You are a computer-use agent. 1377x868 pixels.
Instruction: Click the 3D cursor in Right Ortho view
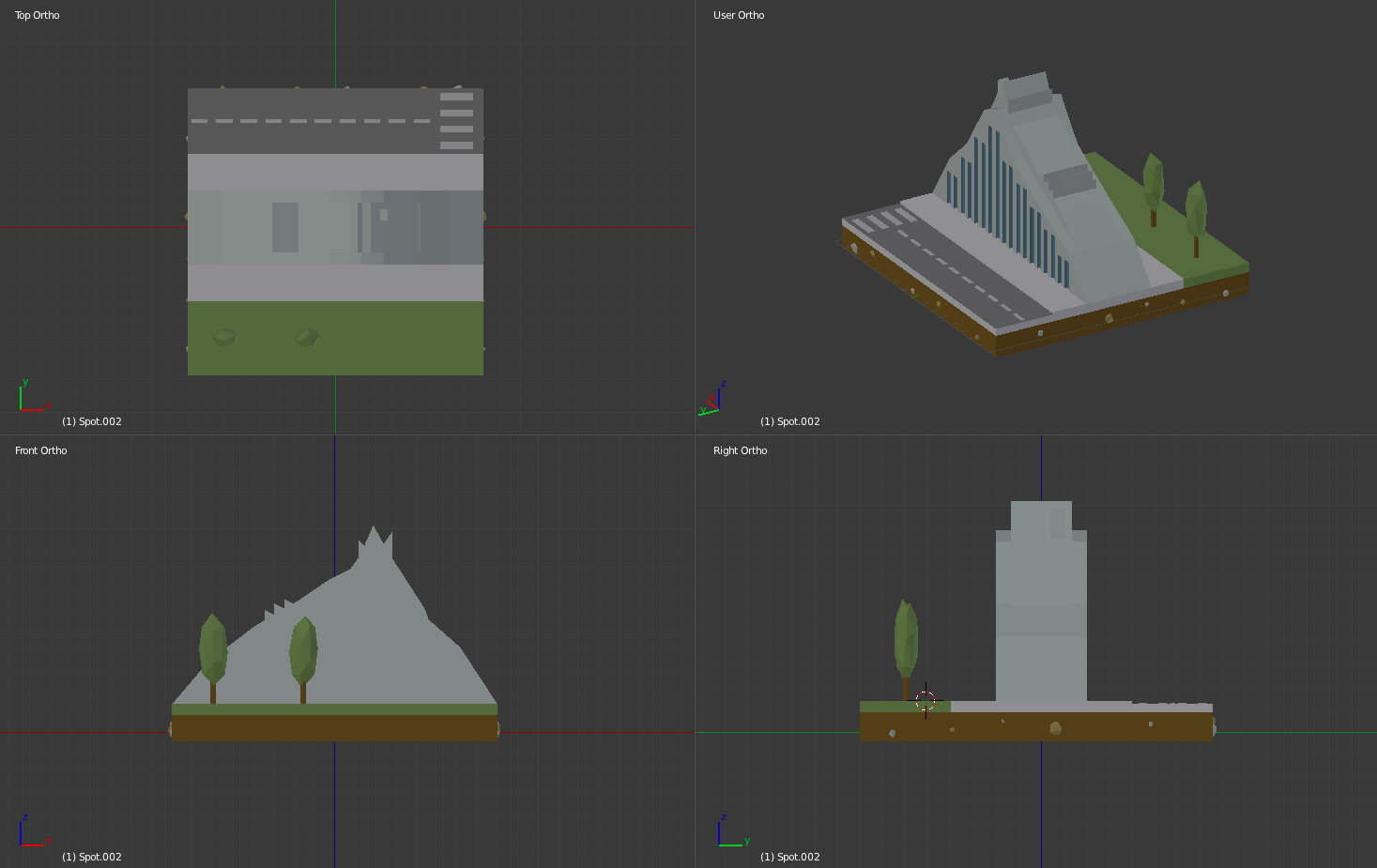(926, 700)
